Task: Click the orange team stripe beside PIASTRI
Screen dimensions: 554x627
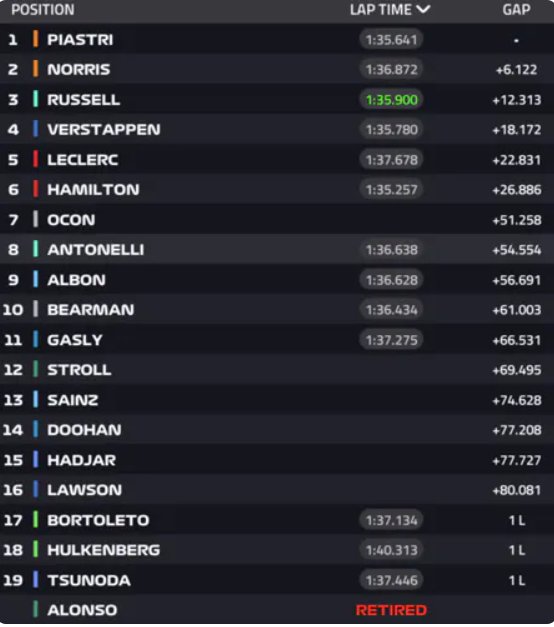Action: (x=36, y=39)
